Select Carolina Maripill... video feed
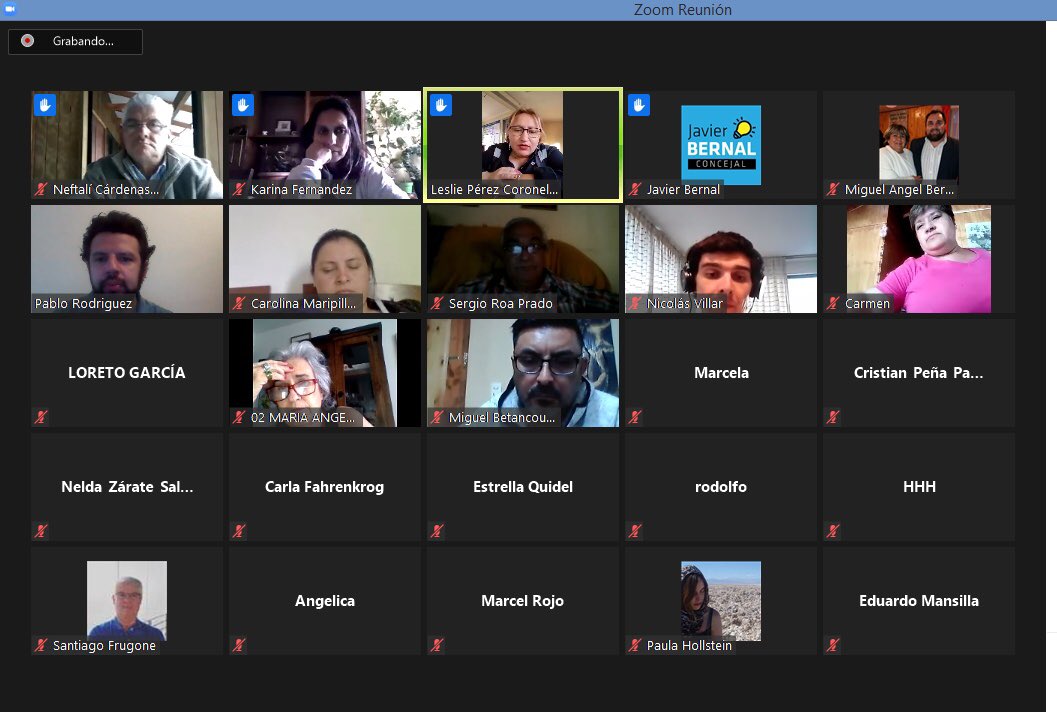1057x712 pixels. point(325,259)
